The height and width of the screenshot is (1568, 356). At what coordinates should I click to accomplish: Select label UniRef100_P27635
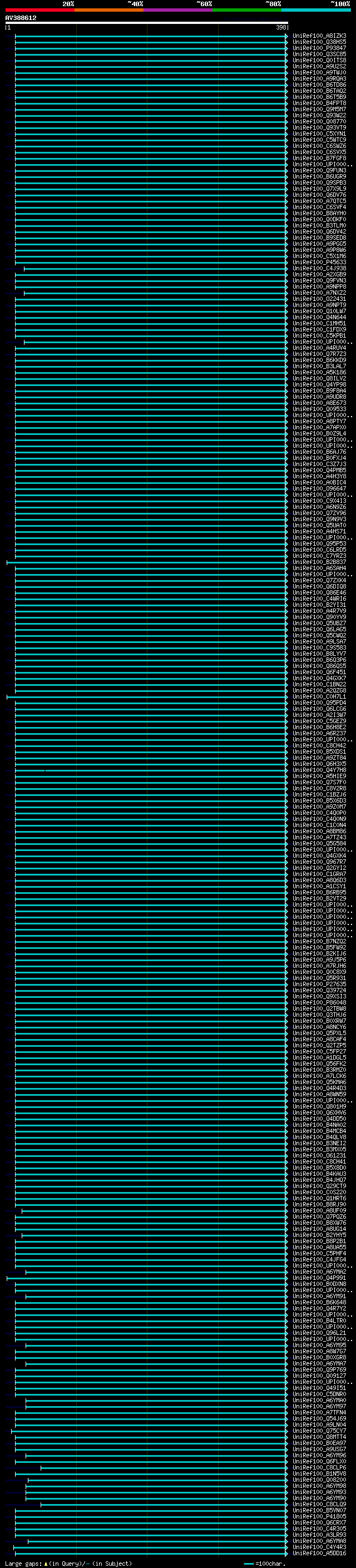pos(319,985)
